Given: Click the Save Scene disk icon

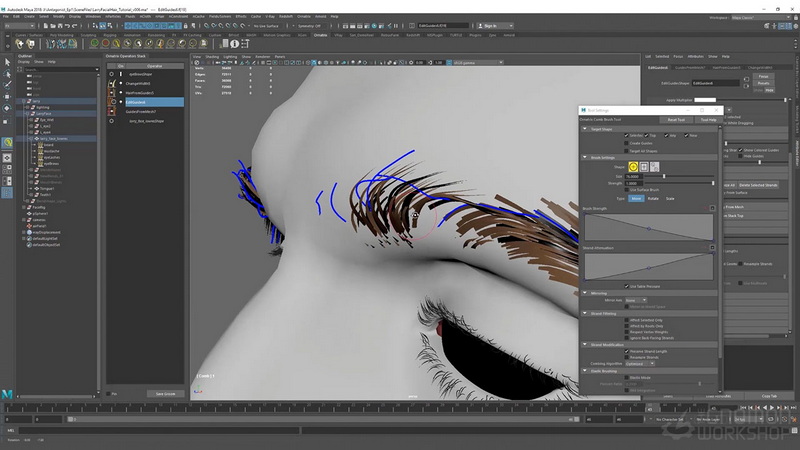Looking at the screenshot, I should coord(60,26).
